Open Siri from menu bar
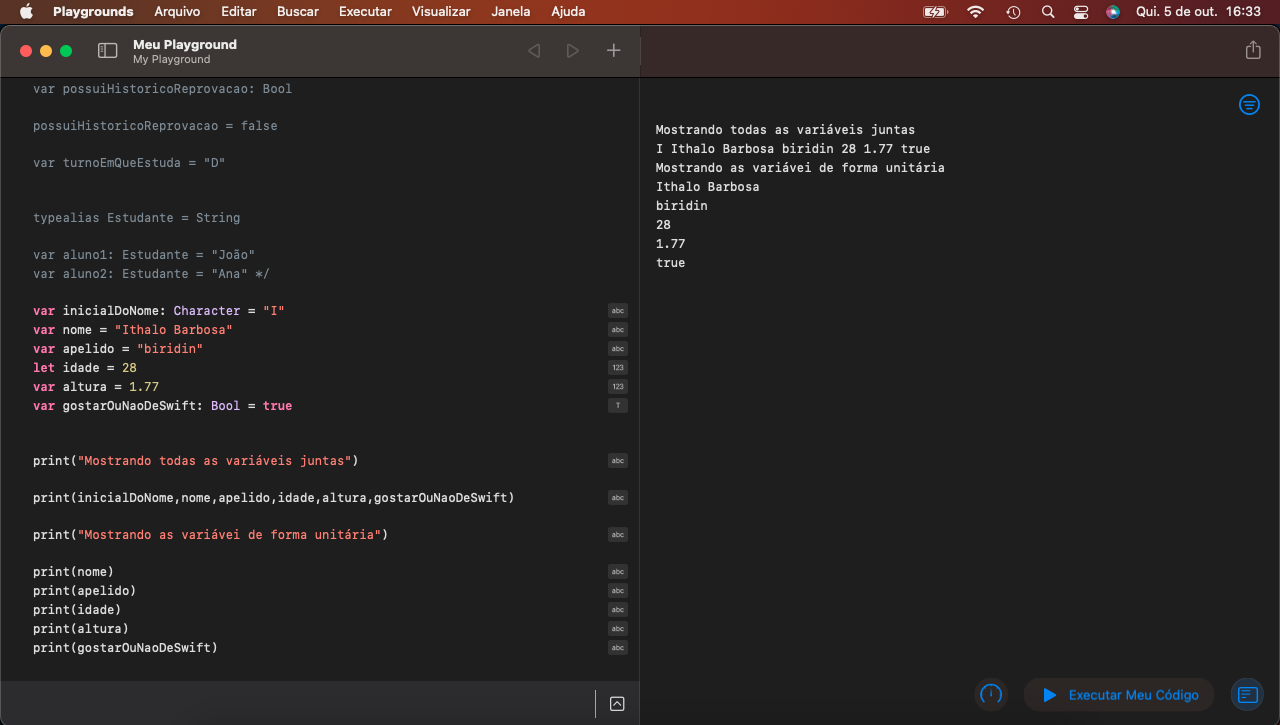Viewport: 1280px width, 725px height. pyautogui.click(x=1113, y=12)
